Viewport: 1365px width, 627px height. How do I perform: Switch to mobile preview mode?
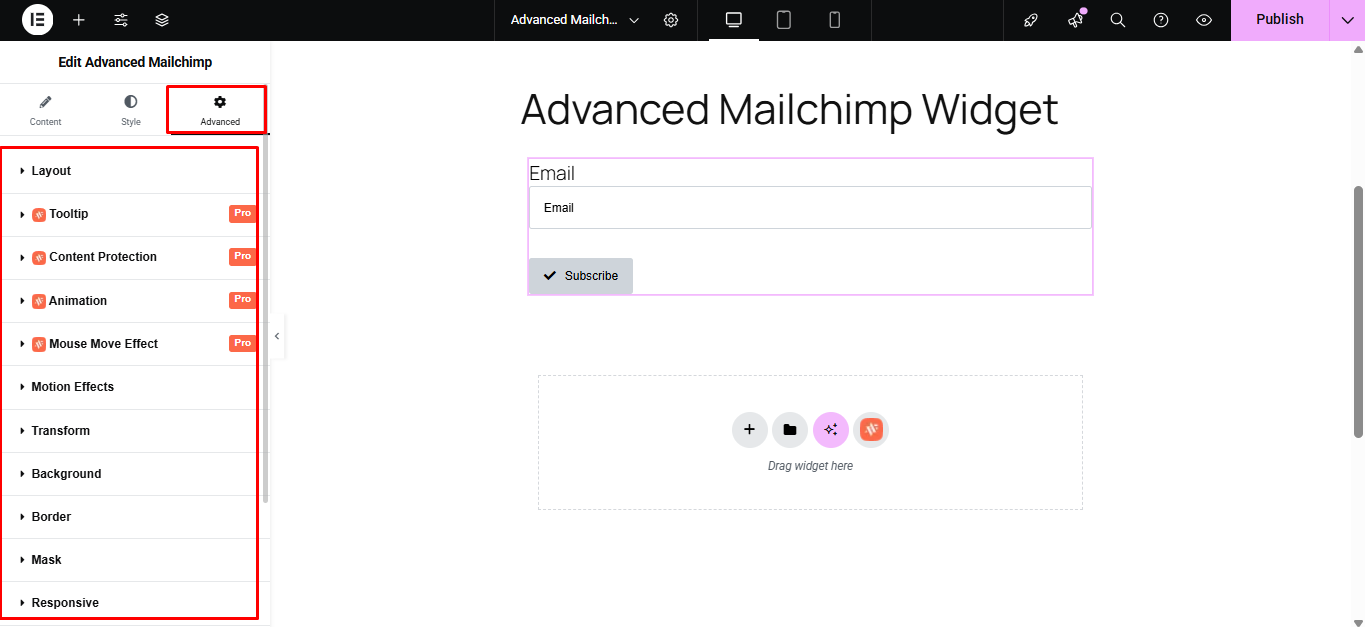click(835, 20)
